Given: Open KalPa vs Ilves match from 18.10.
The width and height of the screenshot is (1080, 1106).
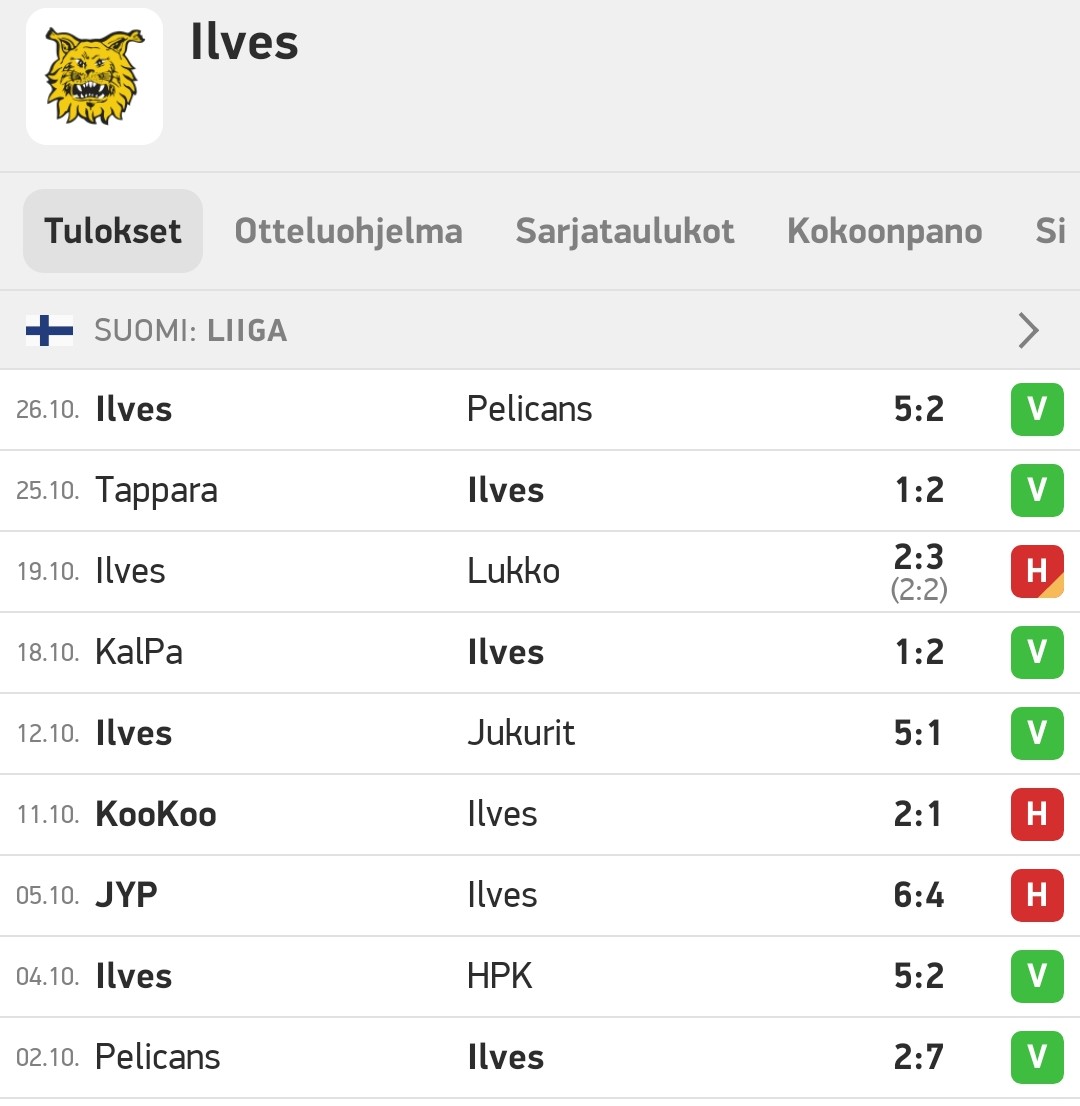Looking at the screenshot, I should point(540,652).
